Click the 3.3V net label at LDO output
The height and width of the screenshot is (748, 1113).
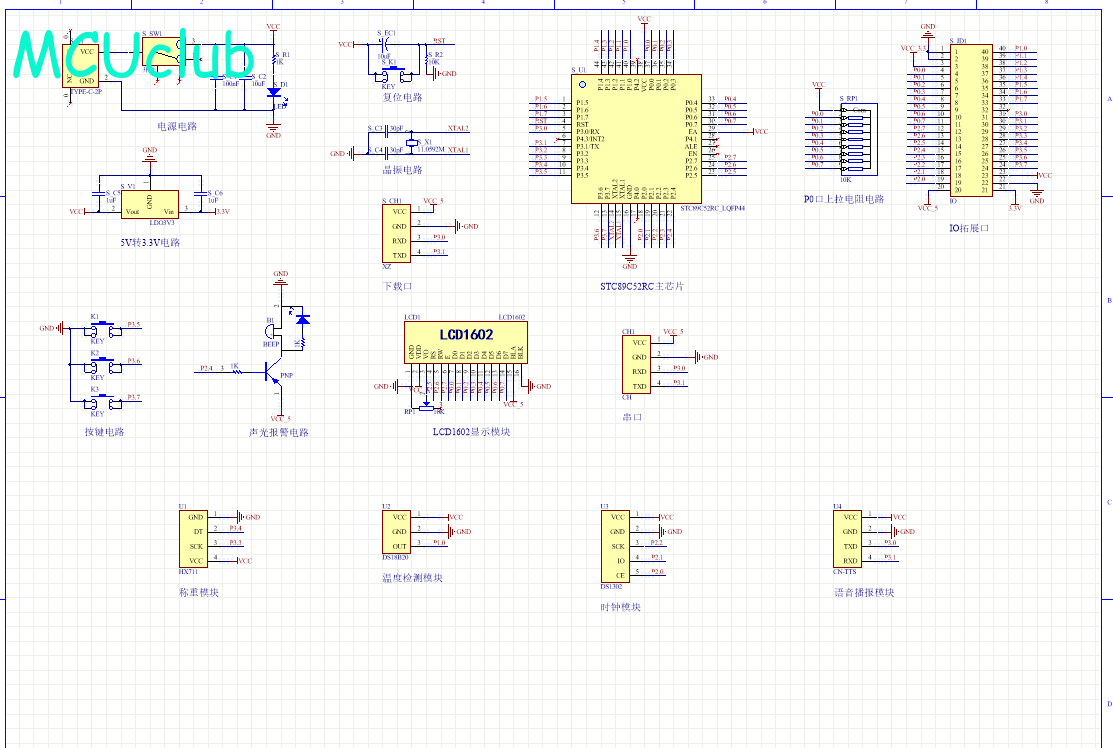(x=222, y=211)
